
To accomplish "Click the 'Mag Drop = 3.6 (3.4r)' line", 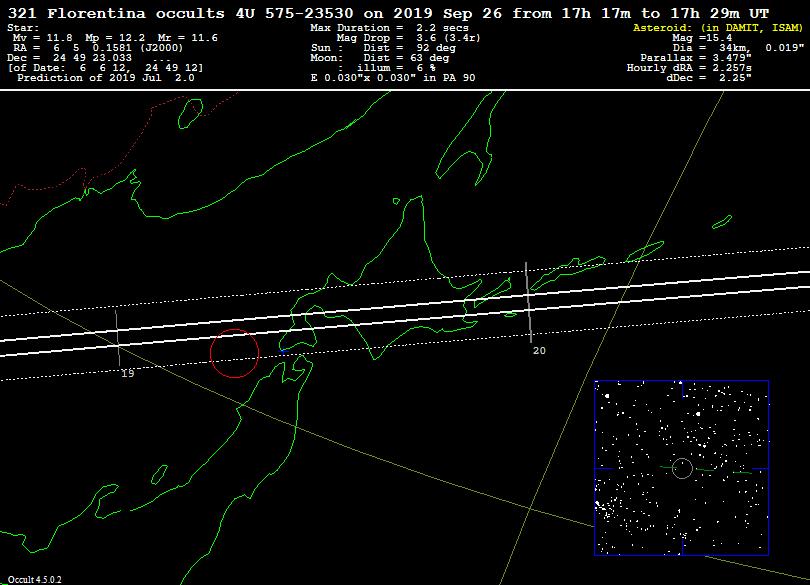I will point(408,38).
